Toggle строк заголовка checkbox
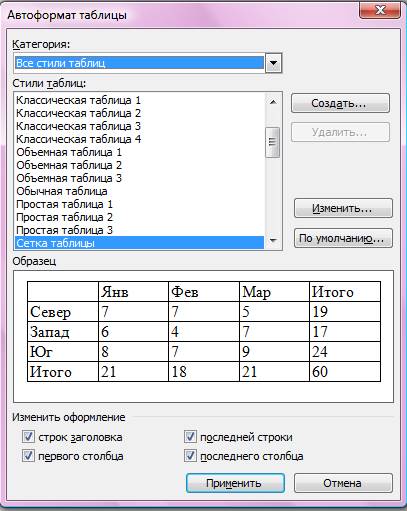This screenshot has height=511, width=407. tap(28, 436)
